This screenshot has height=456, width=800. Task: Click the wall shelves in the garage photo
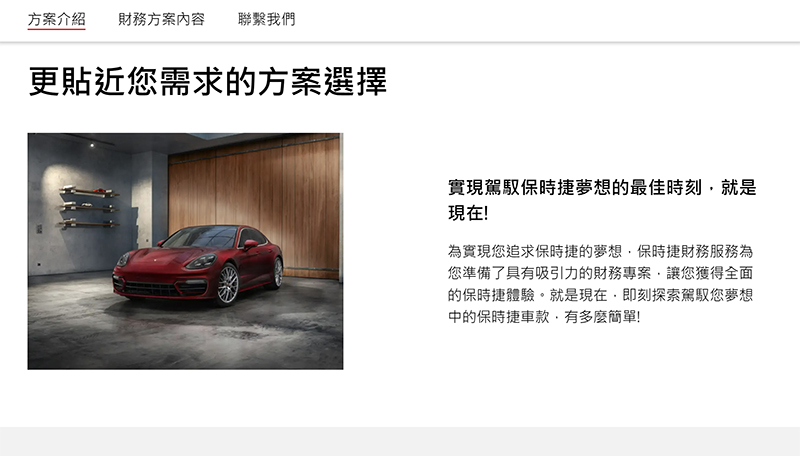89,208
